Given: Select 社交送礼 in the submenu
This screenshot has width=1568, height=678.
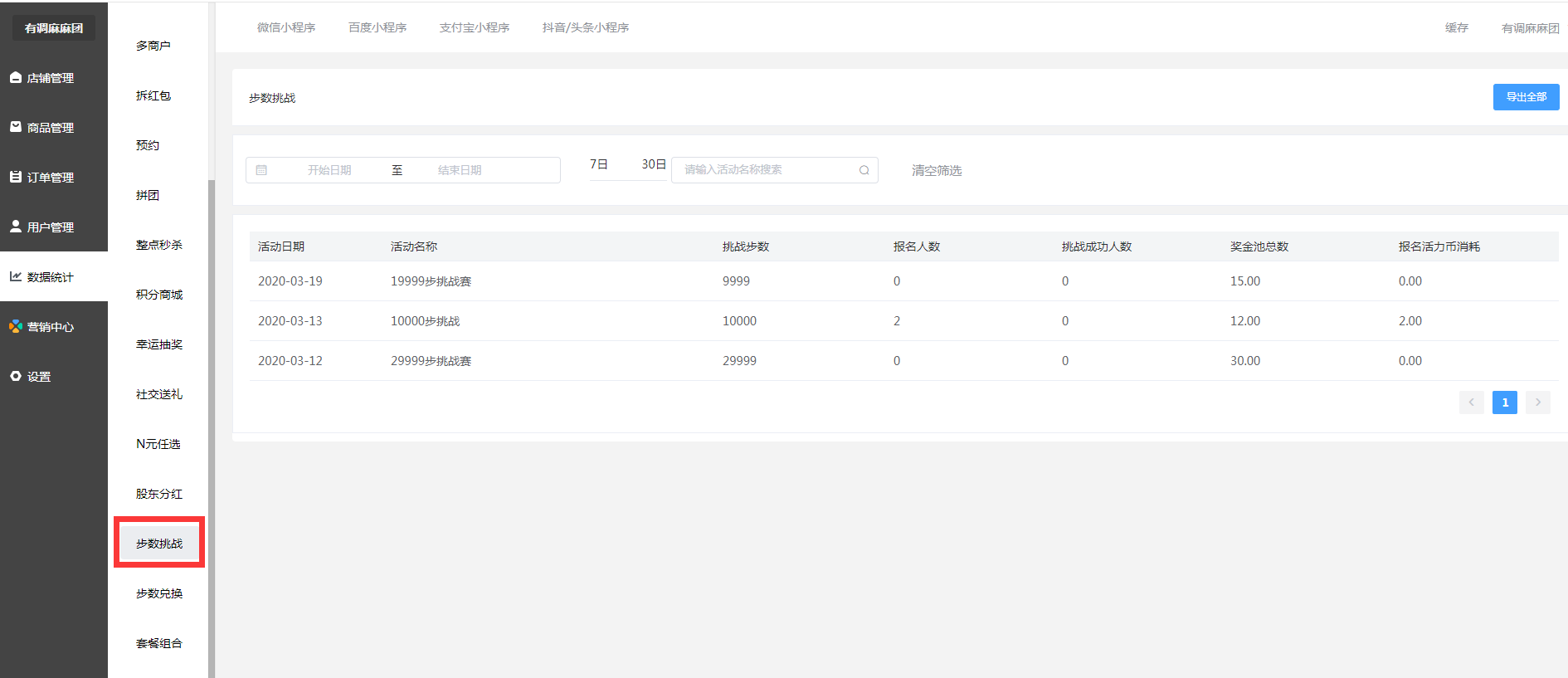Looking at the screenshot, I should (159, 394).
